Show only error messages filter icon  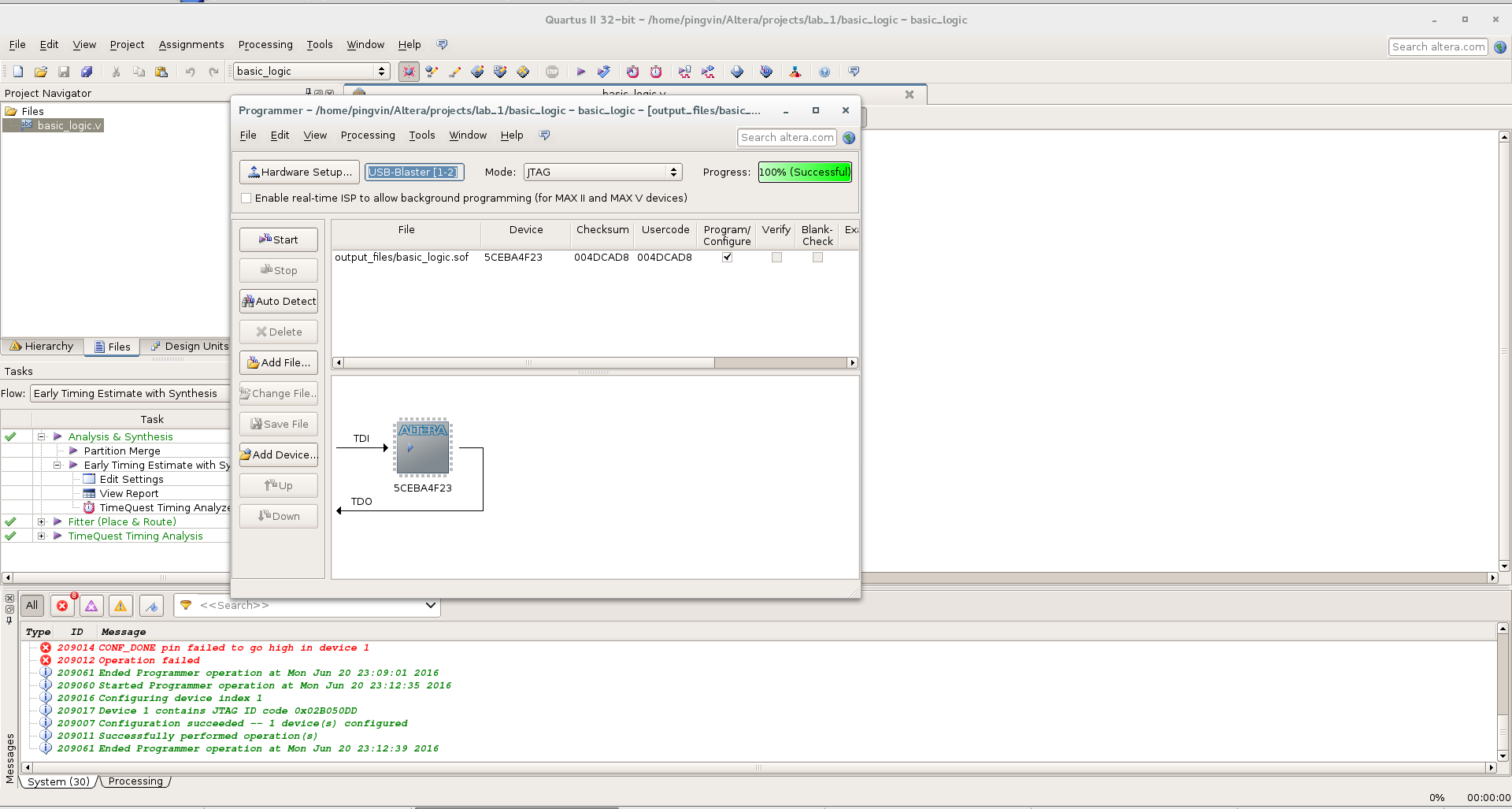click(62, 606)
